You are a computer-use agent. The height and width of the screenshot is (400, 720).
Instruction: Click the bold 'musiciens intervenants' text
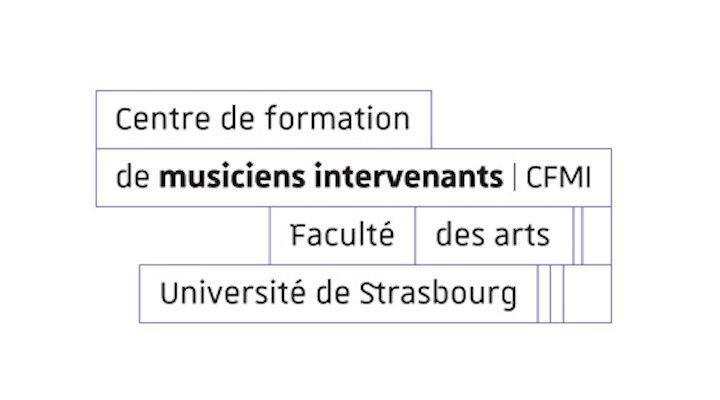[x=331, y=177]
